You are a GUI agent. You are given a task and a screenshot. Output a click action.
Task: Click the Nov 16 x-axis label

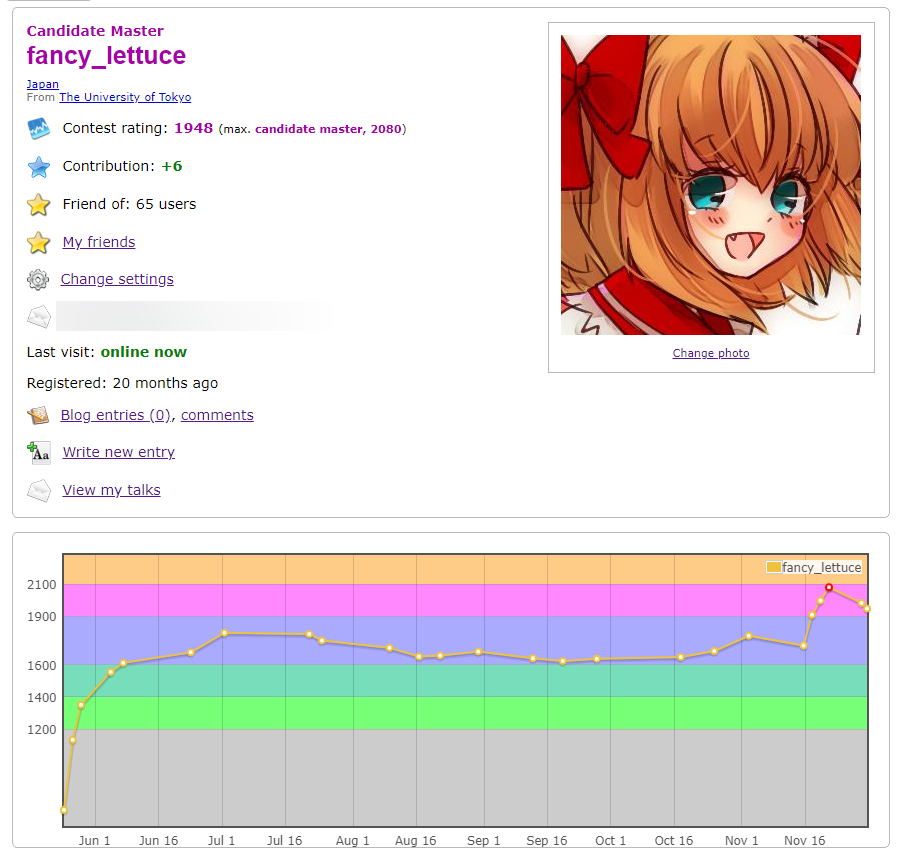tap(805, 841)
